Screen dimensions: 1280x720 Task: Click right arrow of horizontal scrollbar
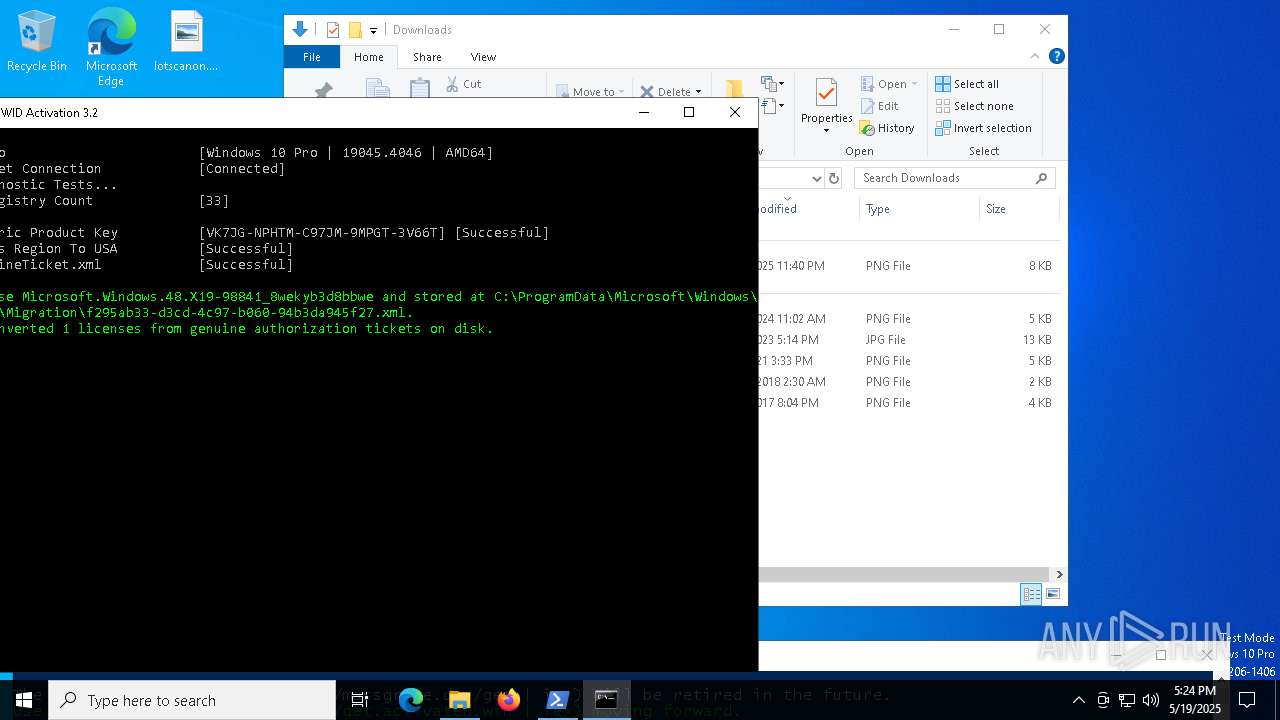pyautogui.click(x=1059, y=574)
